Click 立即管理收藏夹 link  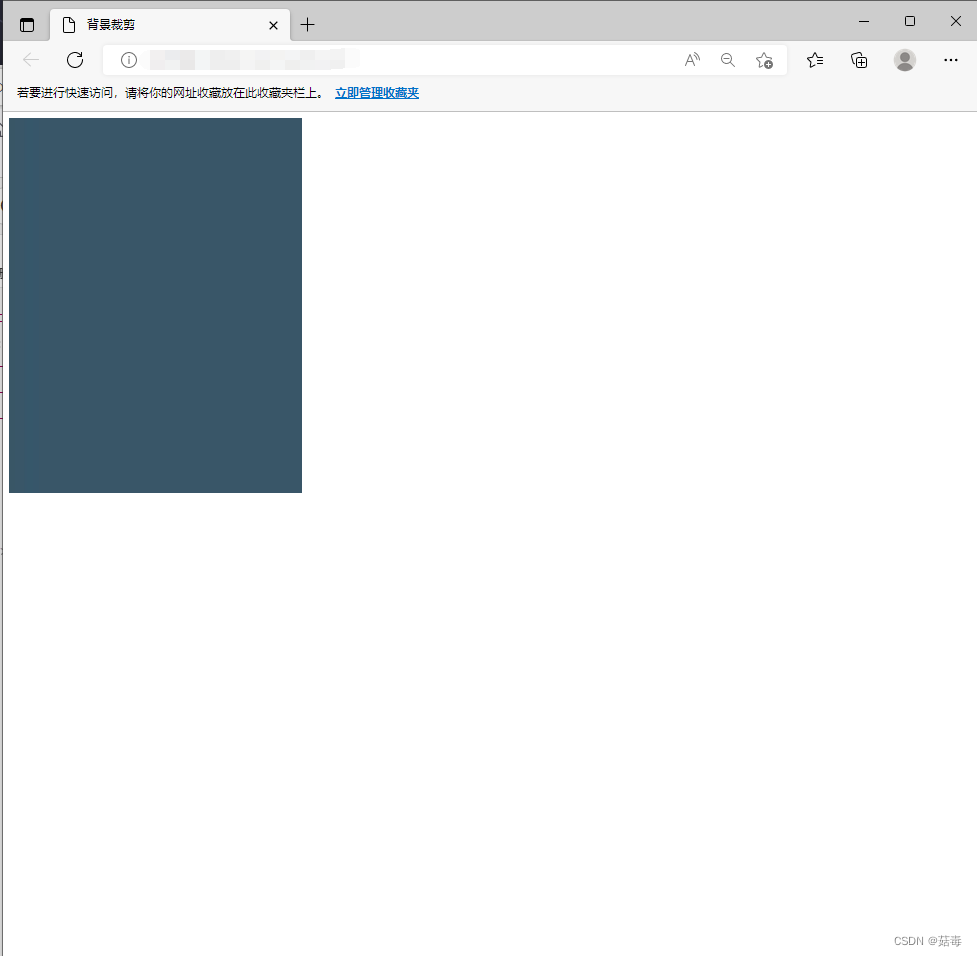[x=377, y=93]
